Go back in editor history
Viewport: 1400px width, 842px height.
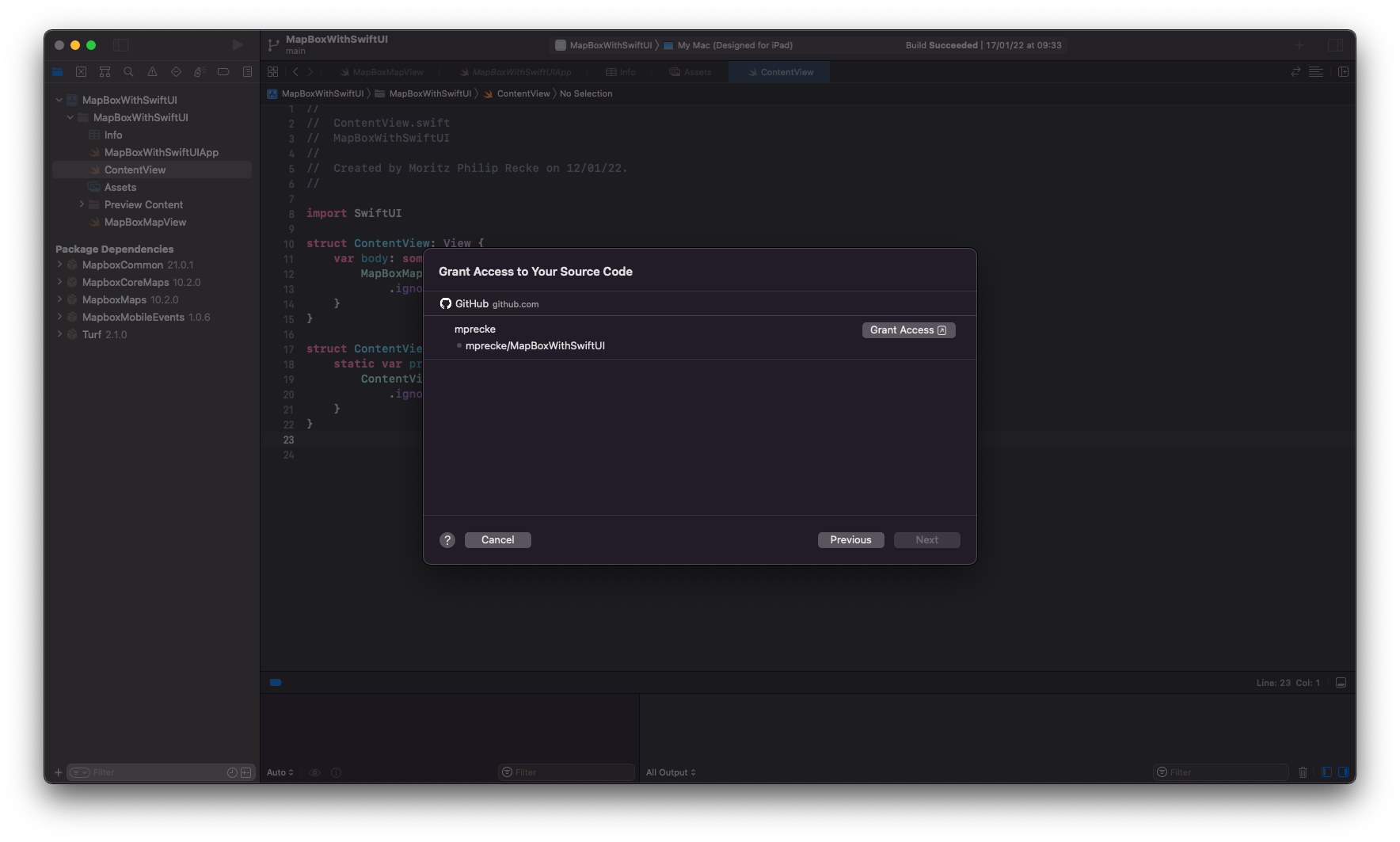(x=295, y=72)
